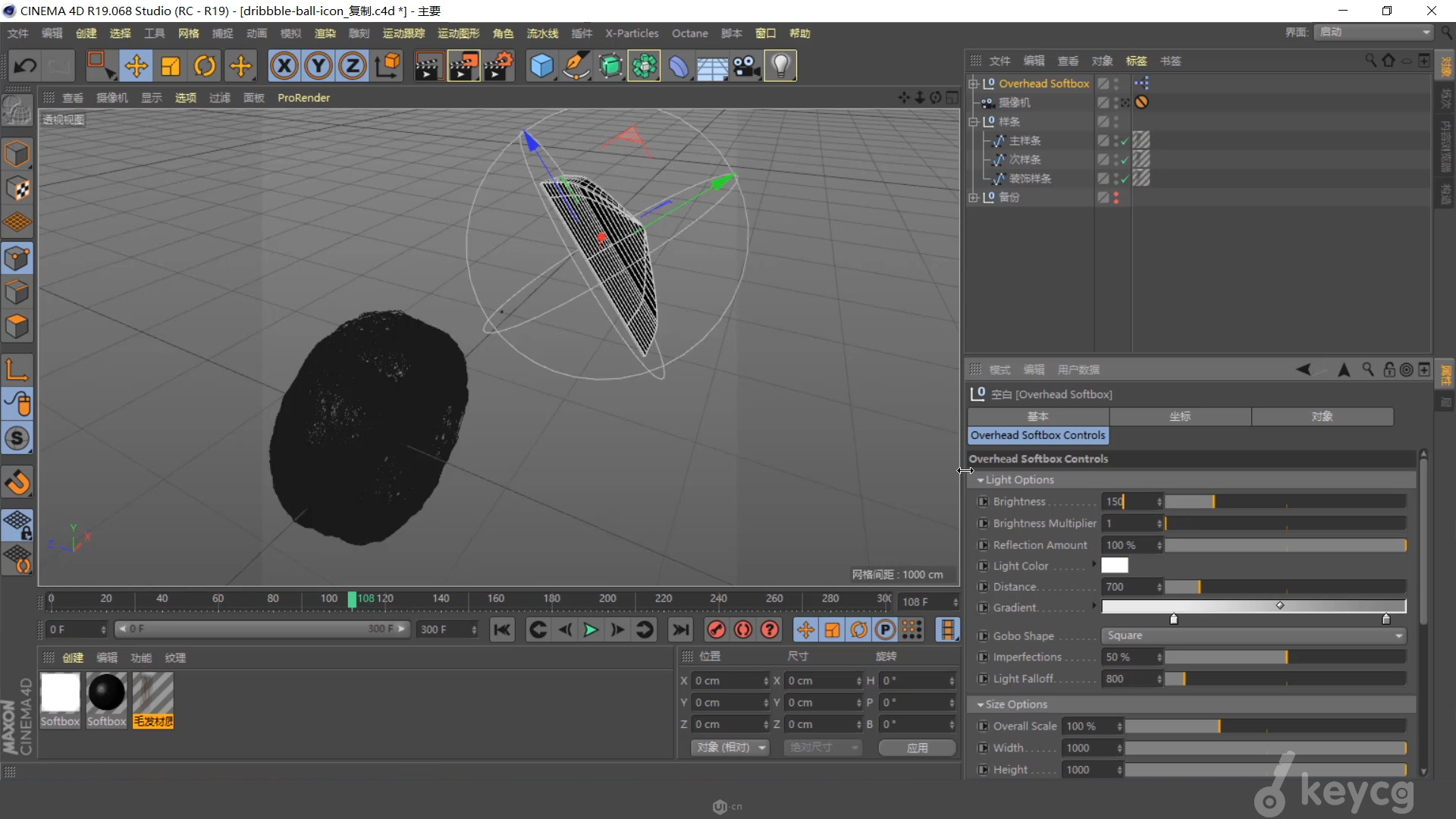
Task: Go to end of timeline
Action: point(681,629)
